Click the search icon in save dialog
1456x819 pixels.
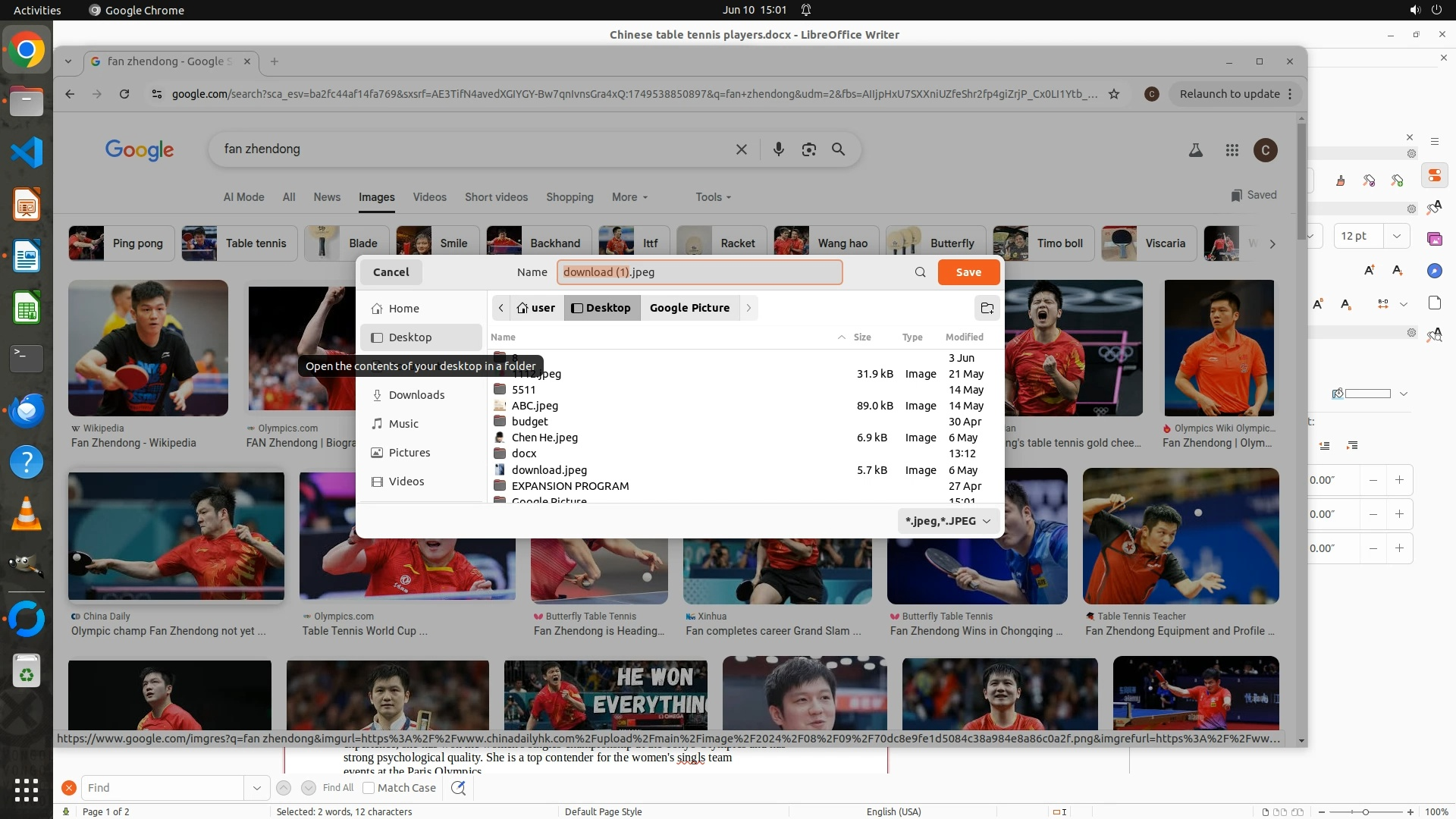[x=920, y=272]
